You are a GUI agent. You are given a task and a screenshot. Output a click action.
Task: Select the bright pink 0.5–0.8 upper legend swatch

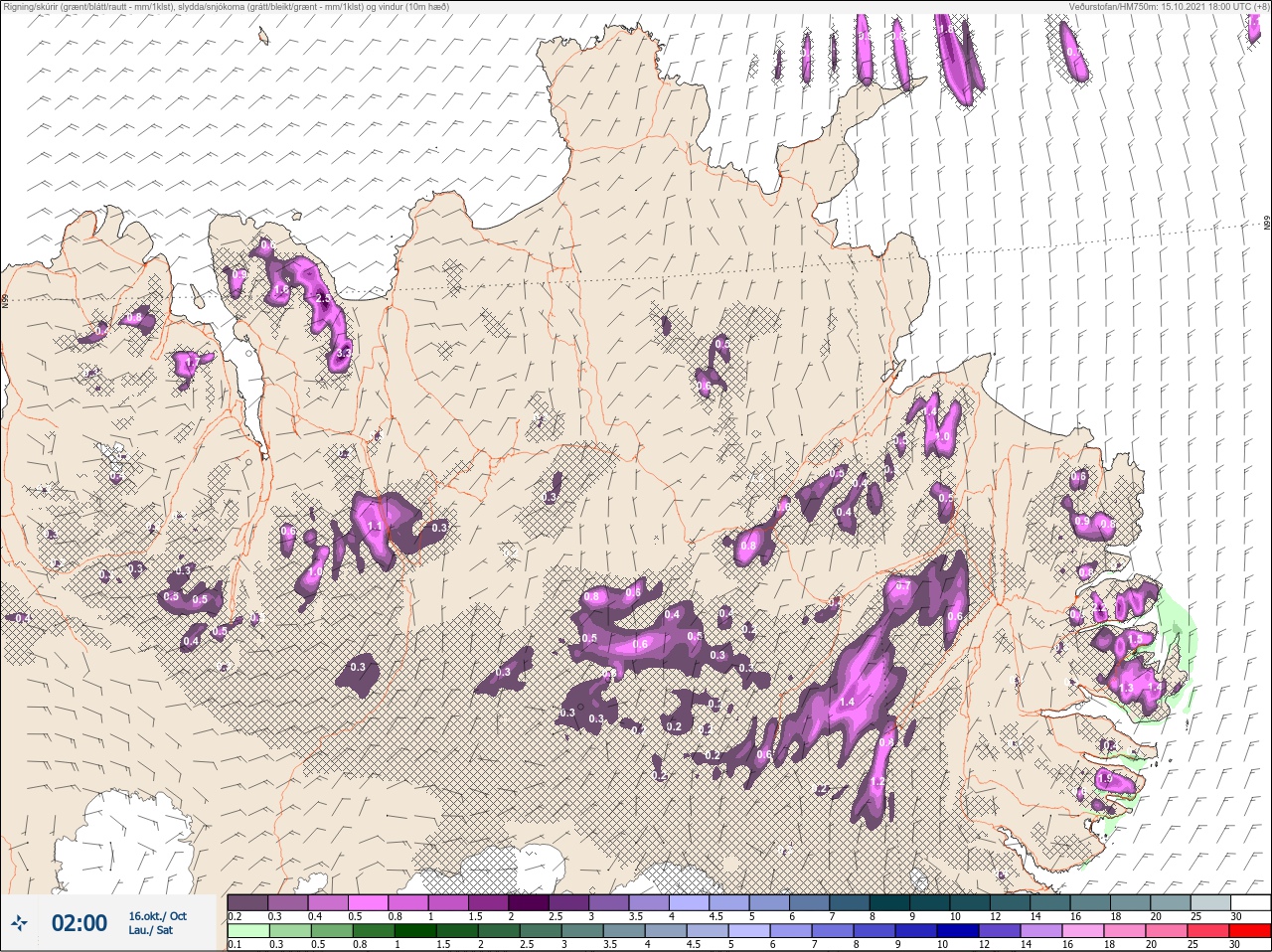368,902
